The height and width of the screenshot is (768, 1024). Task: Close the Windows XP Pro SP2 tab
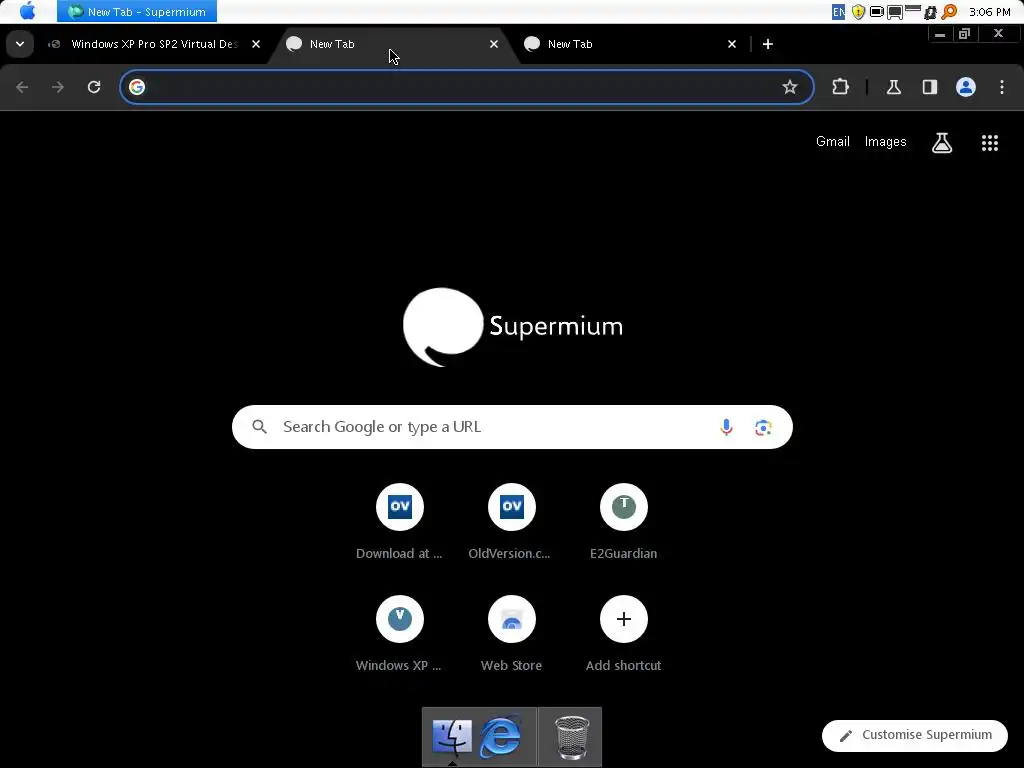[x=256, y=44]
